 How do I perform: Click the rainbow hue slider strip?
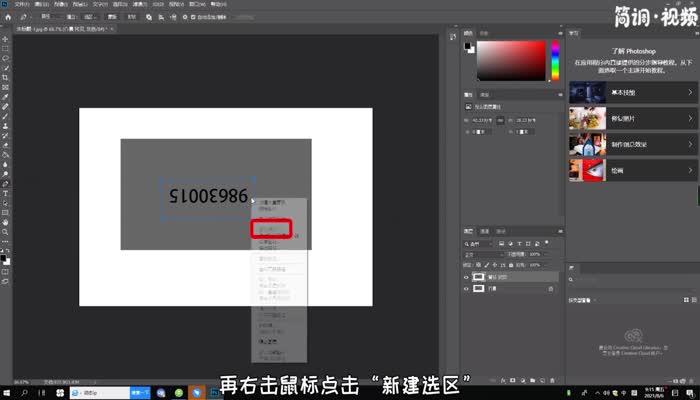pos(554,60)
